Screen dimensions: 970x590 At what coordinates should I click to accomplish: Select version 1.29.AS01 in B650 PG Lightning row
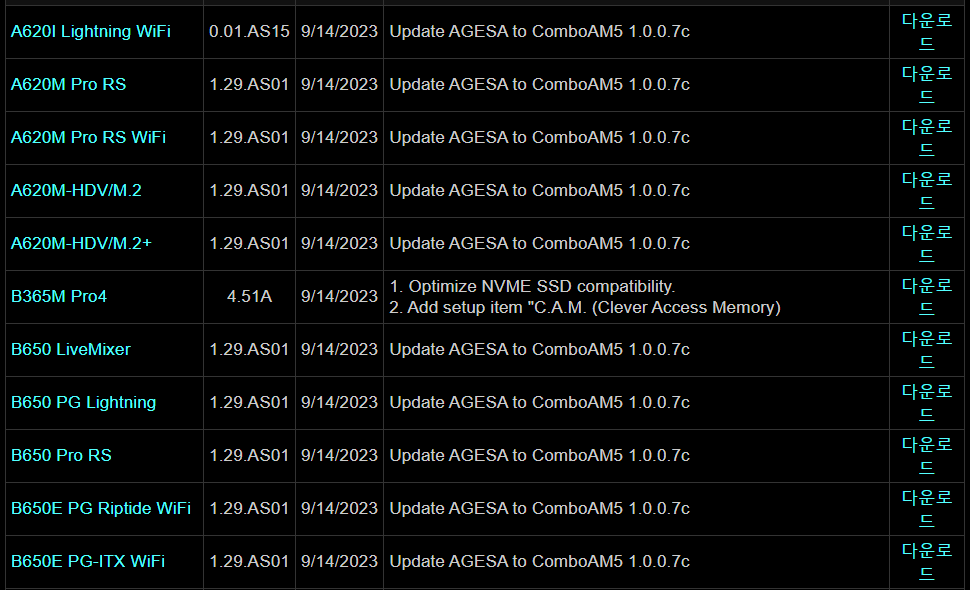pyautogui.click(x=249, y=403)
